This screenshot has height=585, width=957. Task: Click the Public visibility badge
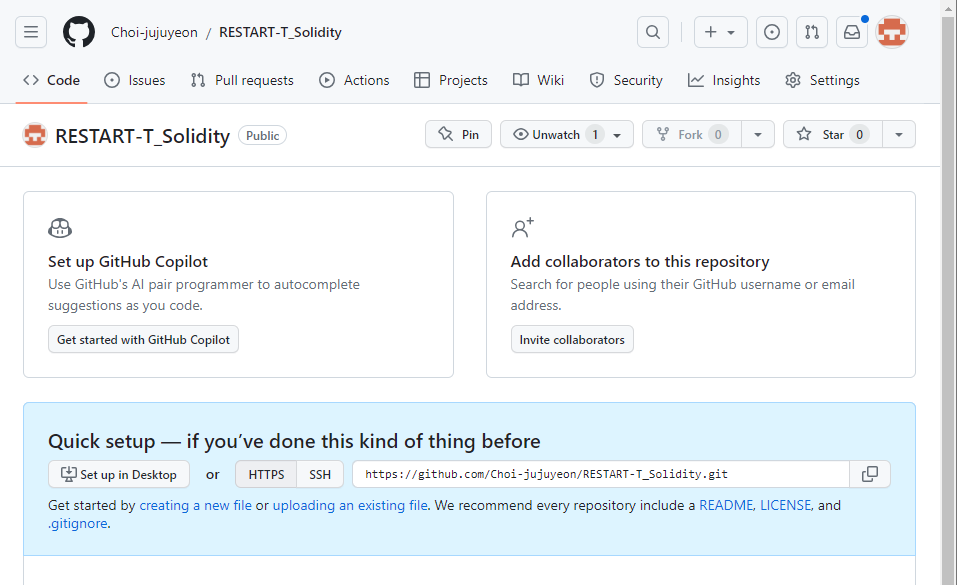tap(262, 136)
